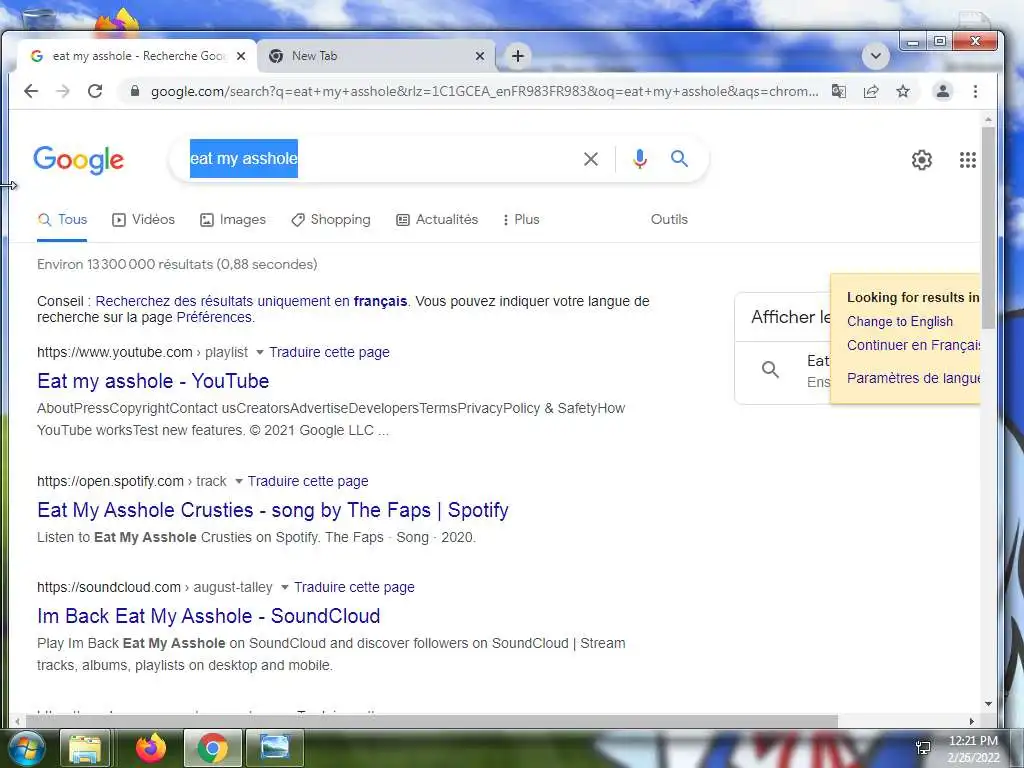Expand the soundcloud.com result dropdown arrow

pyautogui.click(x=285, y=587)
